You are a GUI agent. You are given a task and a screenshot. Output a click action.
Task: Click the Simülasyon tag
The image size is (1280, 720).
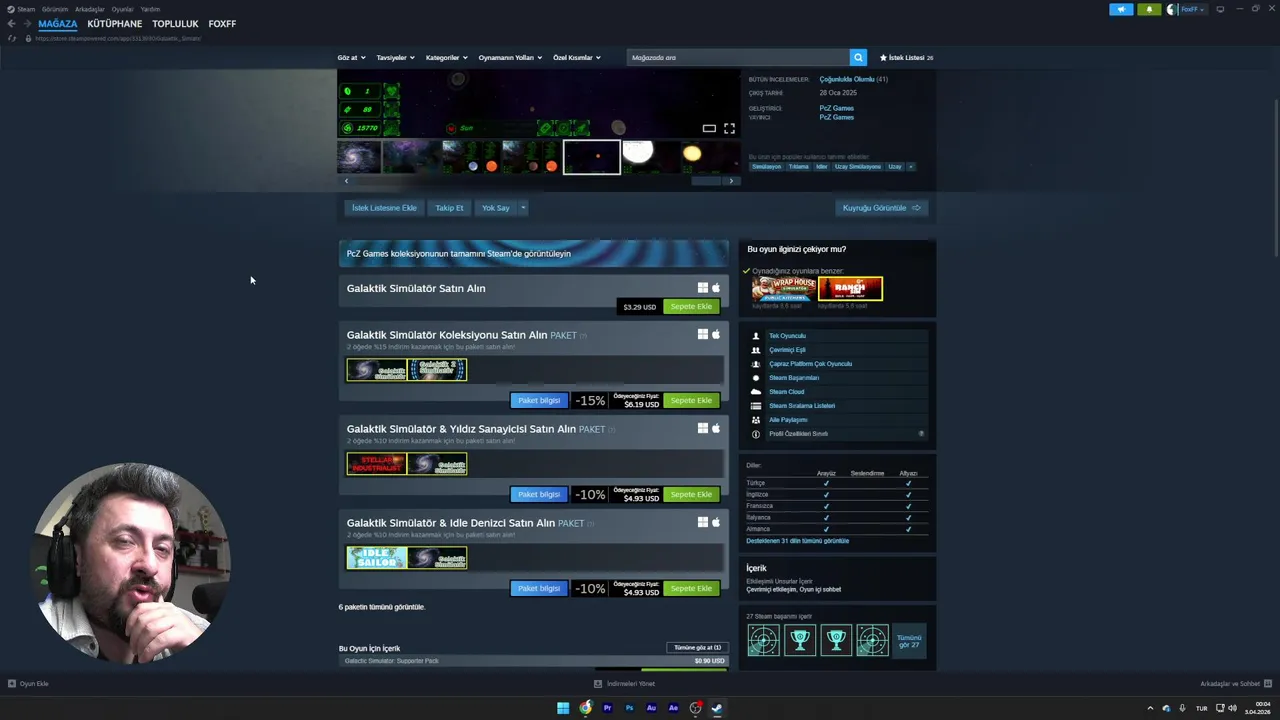(x=767, y=167)
